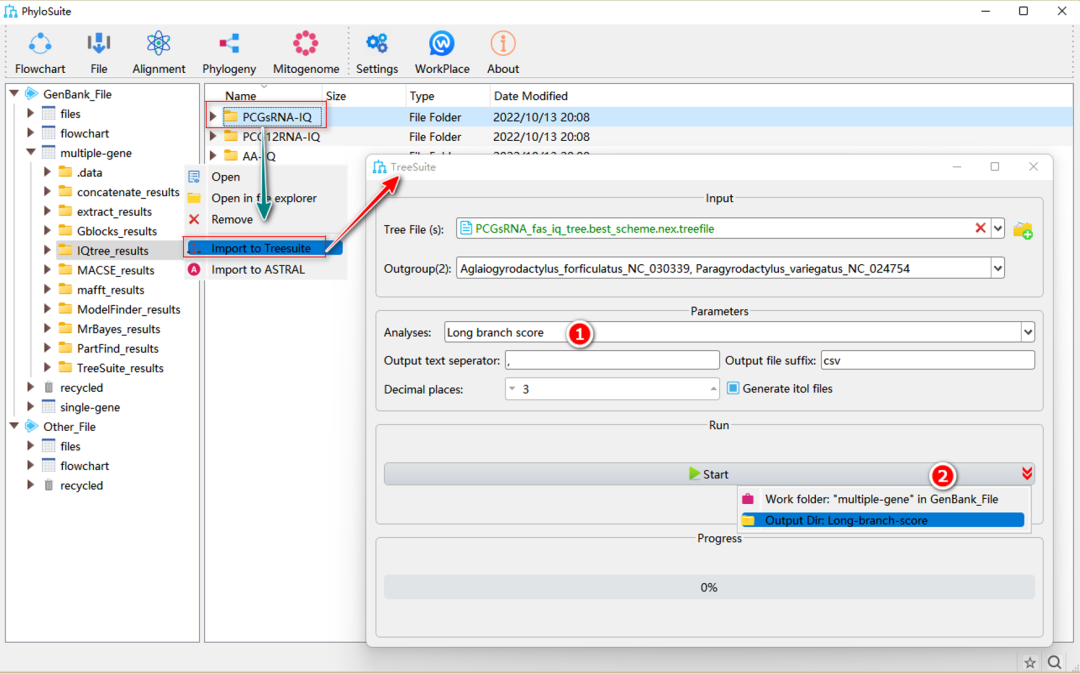Select Output Dir: Long-branch-score entry

pos(882,520)
